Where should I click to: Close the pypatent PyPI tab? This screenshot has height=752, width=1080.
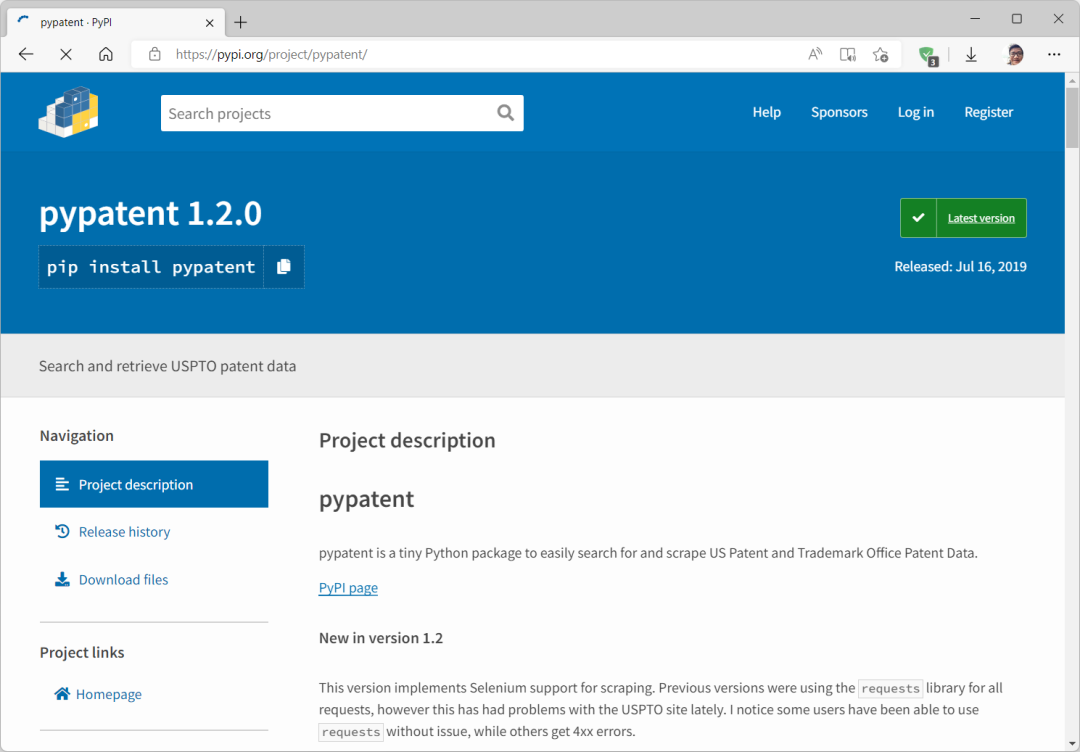[210, 22]
